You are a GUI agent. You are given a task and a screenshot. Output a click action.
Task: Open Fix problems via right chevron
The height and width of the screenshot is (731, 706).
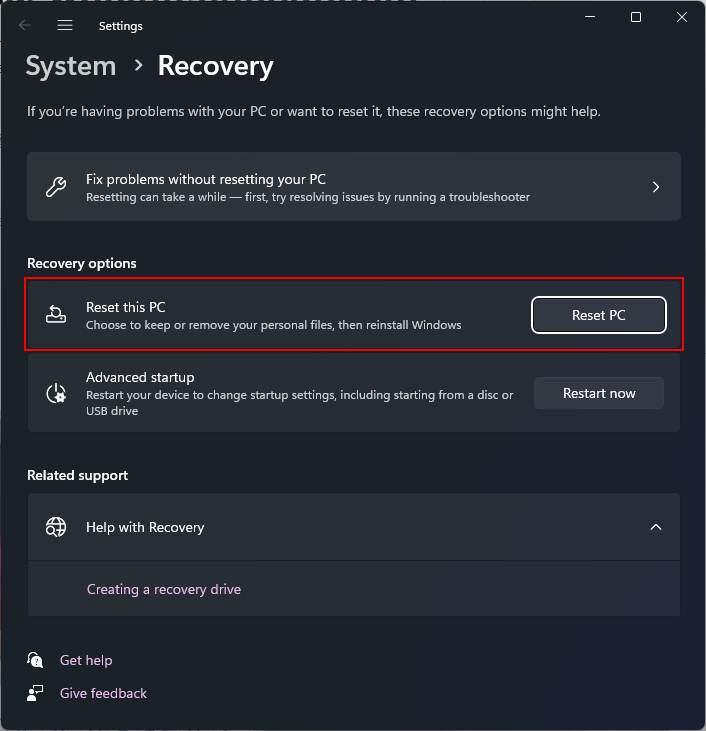pyautogui.click(x=656, y=187)
